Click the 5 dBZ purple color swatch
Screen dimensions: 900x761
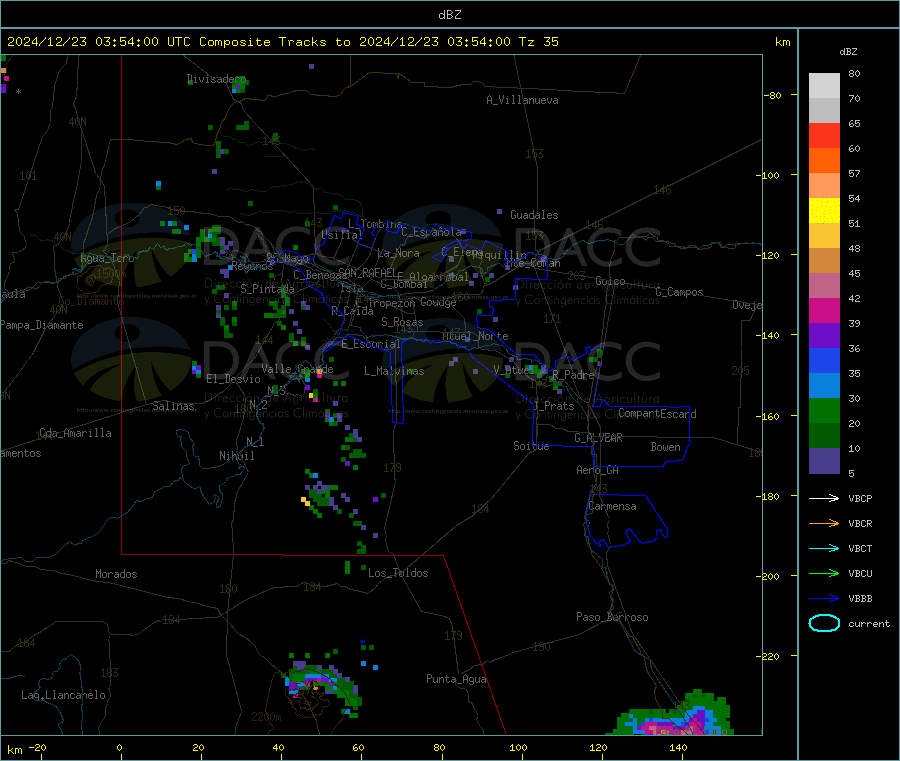click(x=824, y=461)
